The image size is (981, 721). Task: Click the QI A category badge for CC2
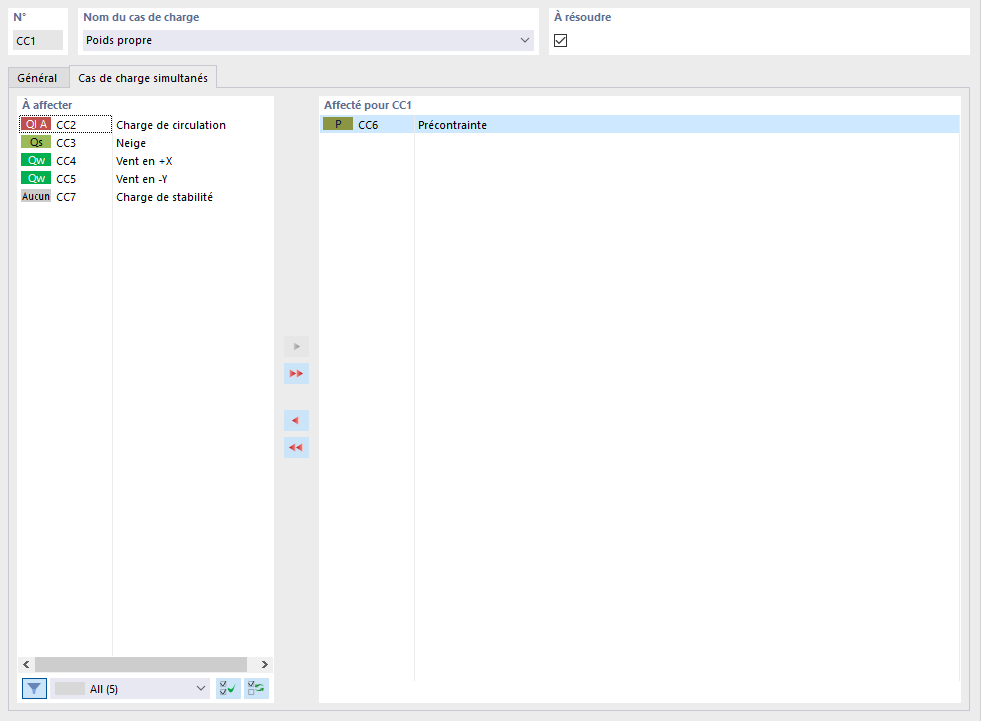coord(36,124)
